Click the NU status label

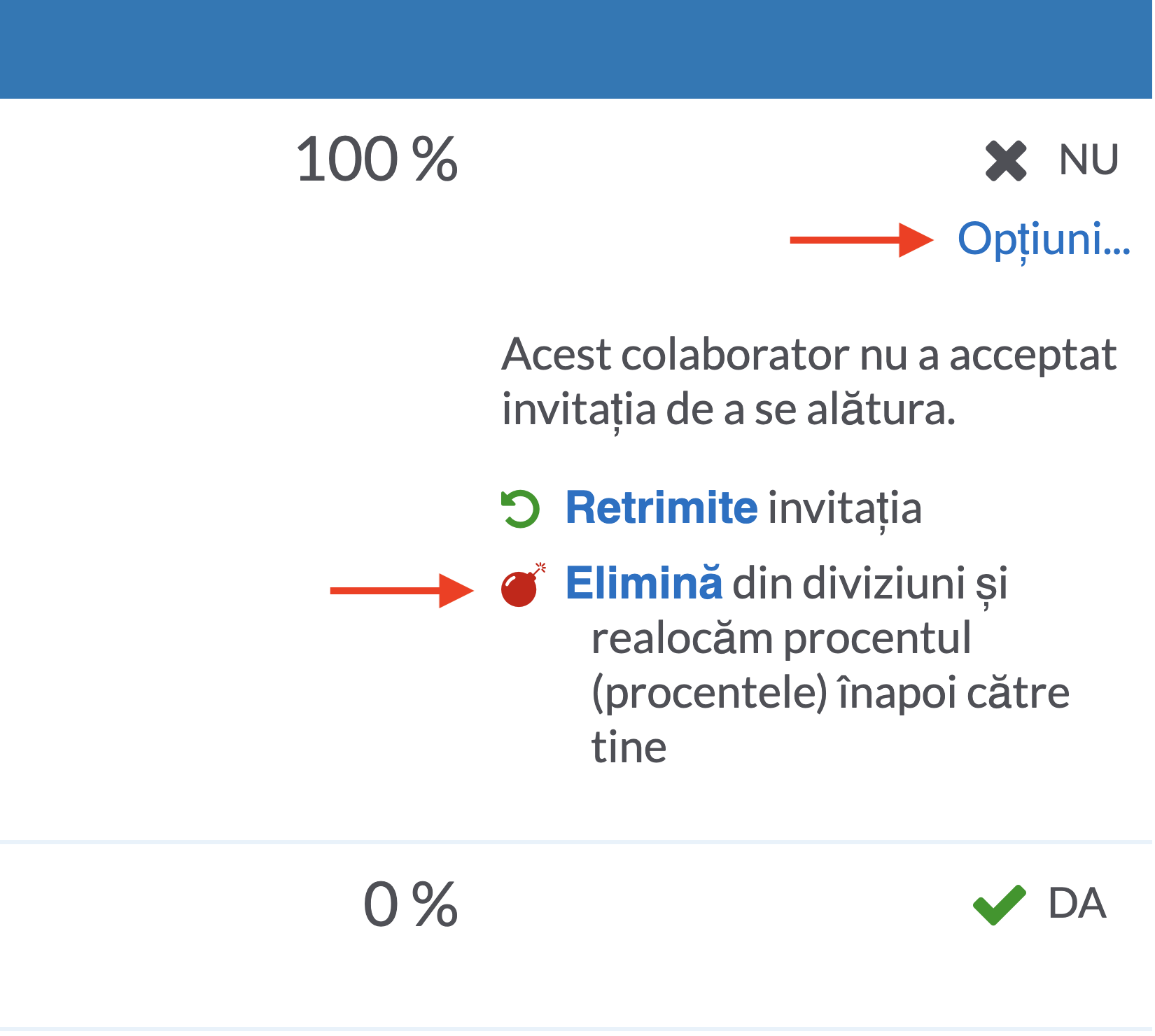(1089, 160)
